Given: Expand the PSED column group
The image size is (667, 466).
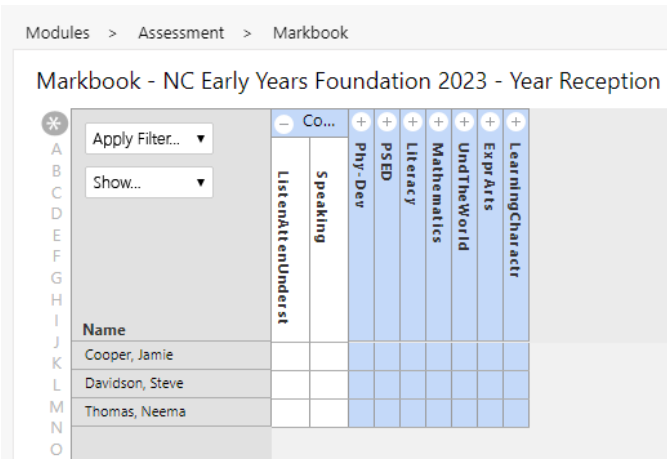Looking at the screenshot, I should 387,122.
